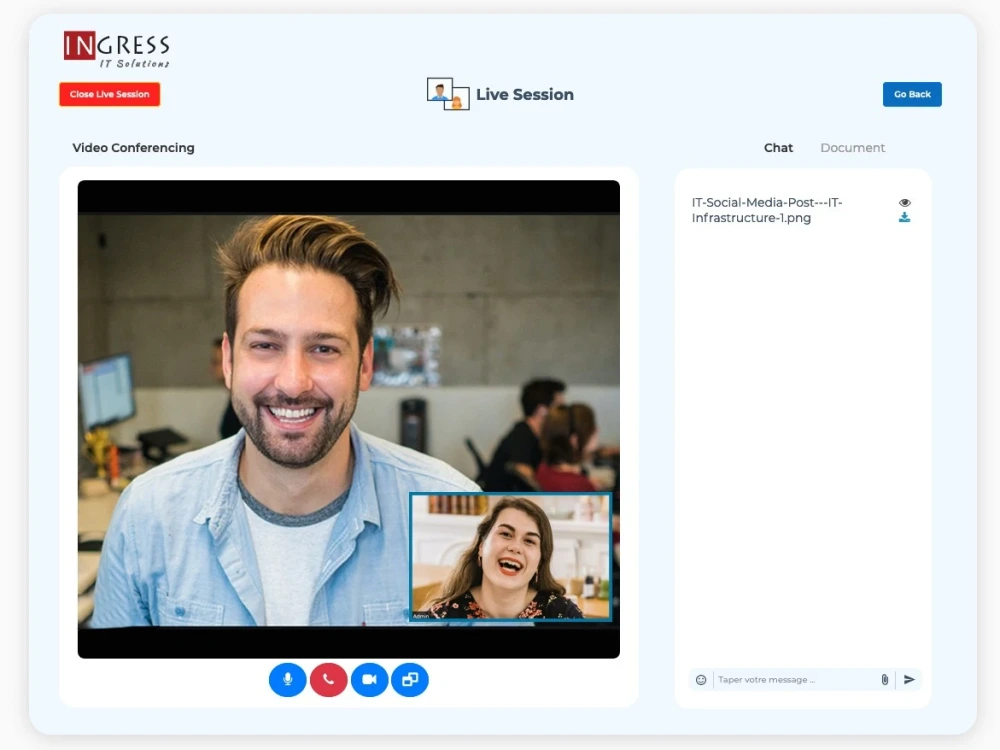Send the chat message with the arrow icon
The width and height of the screenshot is (1000, 750).
point(909,680)
